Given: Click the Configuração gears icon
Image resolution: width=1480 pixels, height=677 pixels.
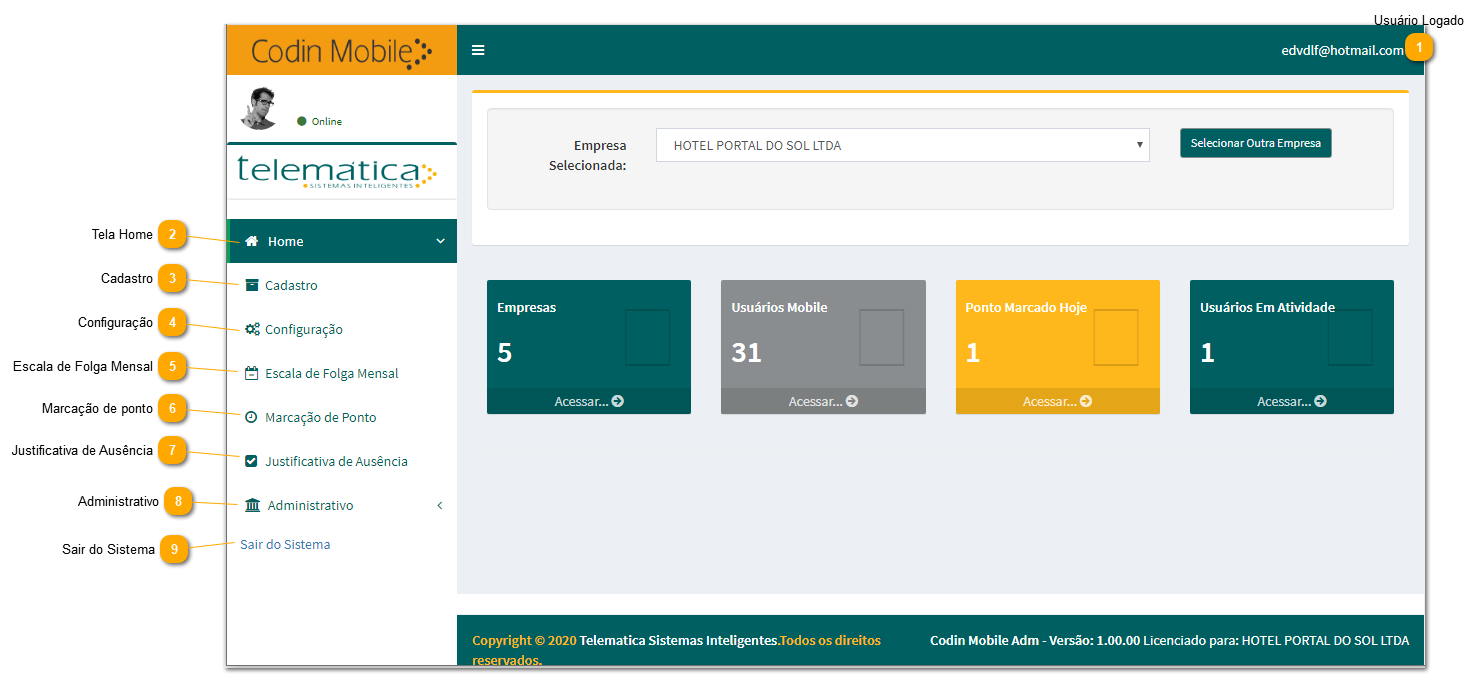Looking at the screenshot, I should pos(252,329).
